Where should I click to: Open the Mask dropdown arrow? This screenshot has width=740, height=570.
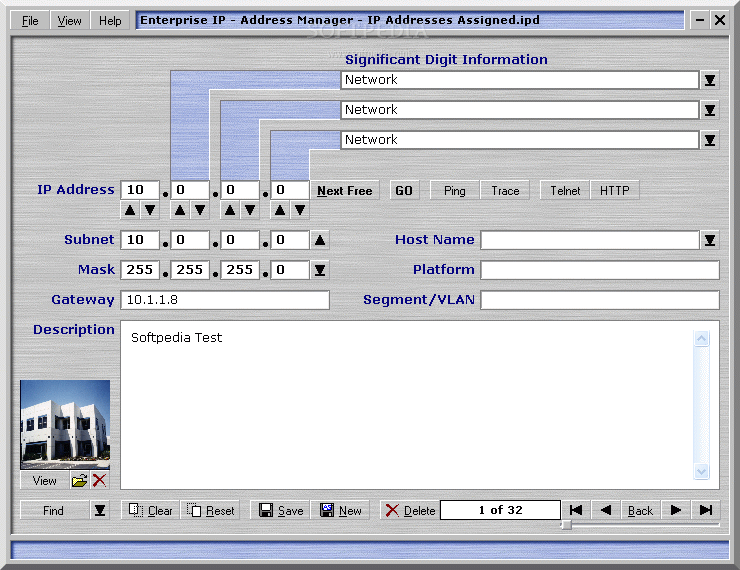point(320,270)
